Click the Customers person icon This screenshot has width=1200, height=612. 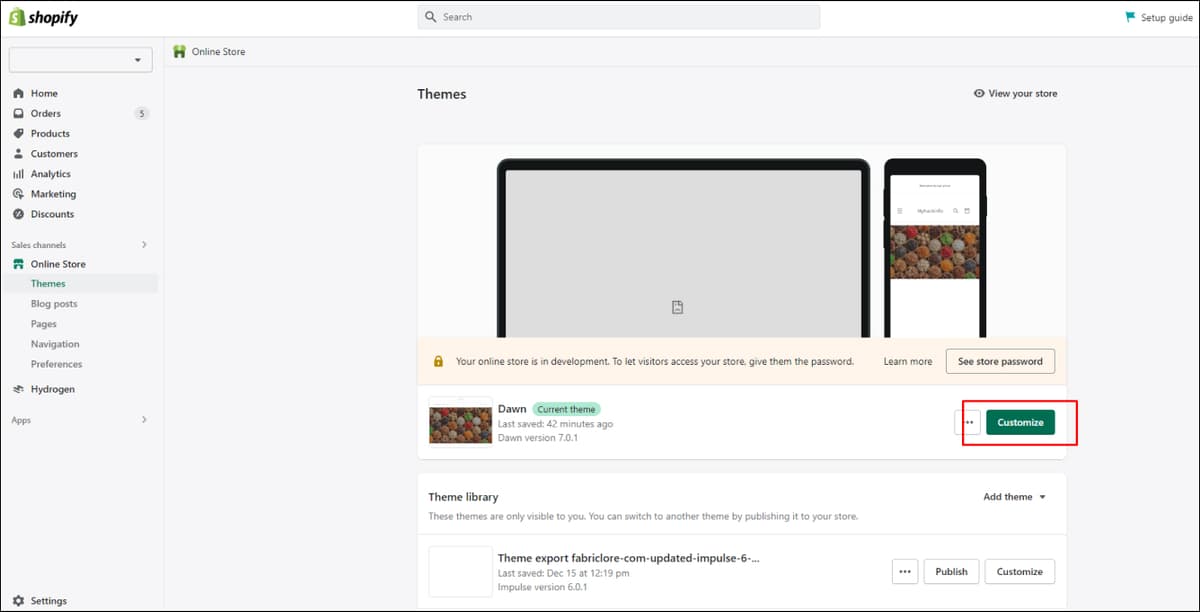click(x=18, y=153)
